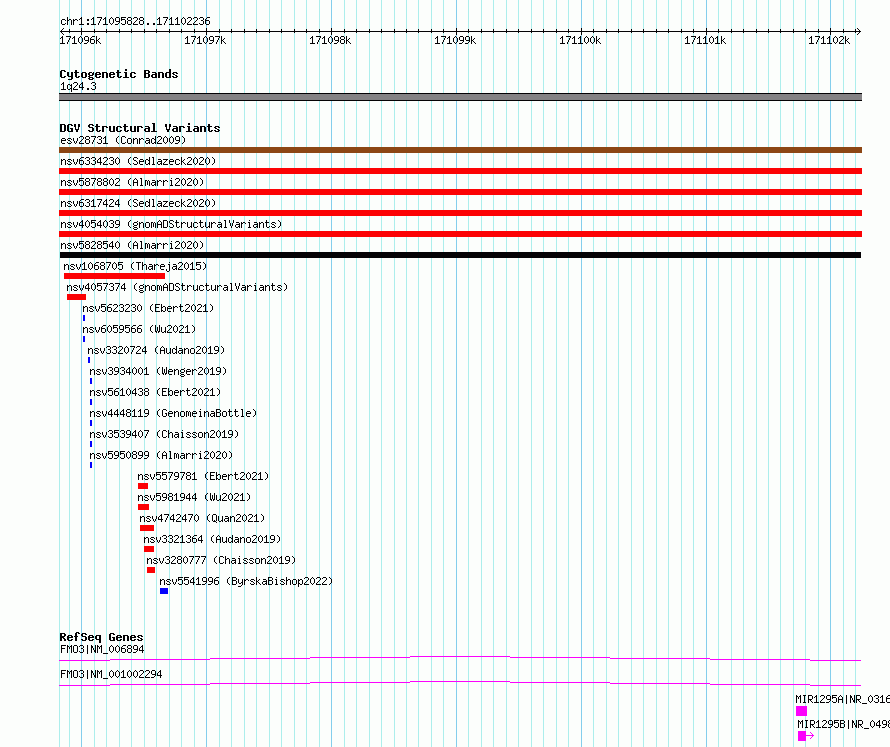Open FMO3|NM_001002294 transcript label
Viewport: 890px width, 747px height.
tap(111, 674)
